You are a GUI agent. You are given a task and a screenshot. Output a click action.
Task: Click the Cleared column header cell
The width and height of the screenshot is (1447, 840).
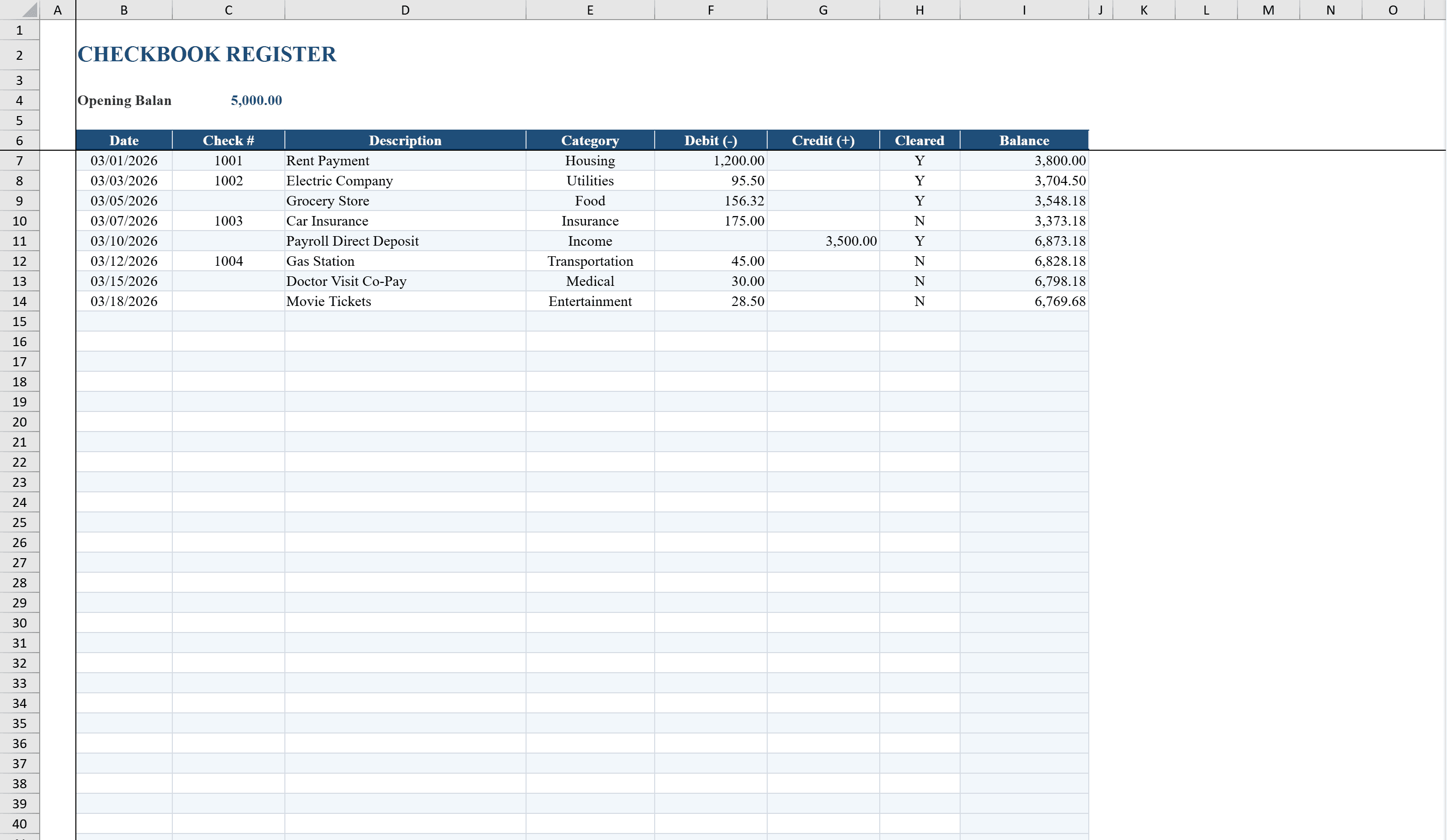pos(919,140)
